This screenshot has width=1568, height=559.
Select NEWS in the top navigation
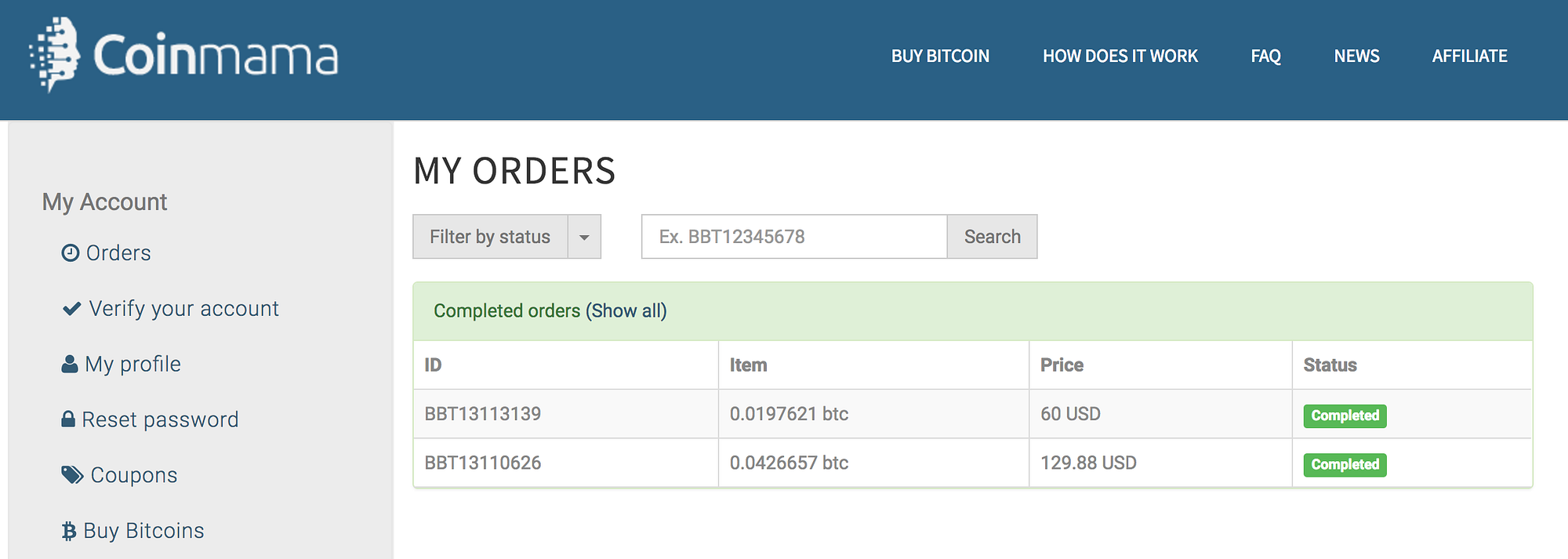point(1356,56)
